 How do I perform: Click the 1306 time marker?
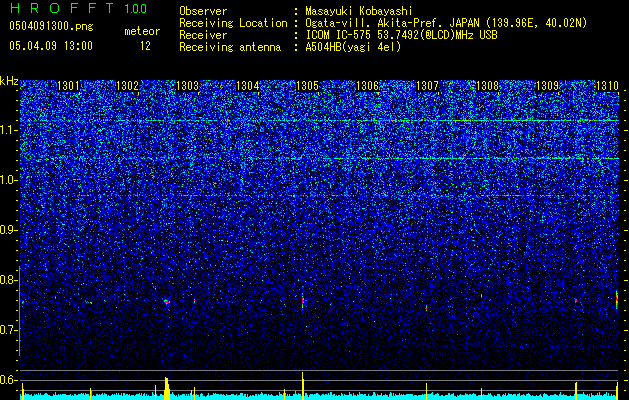(x=367, y=86)
